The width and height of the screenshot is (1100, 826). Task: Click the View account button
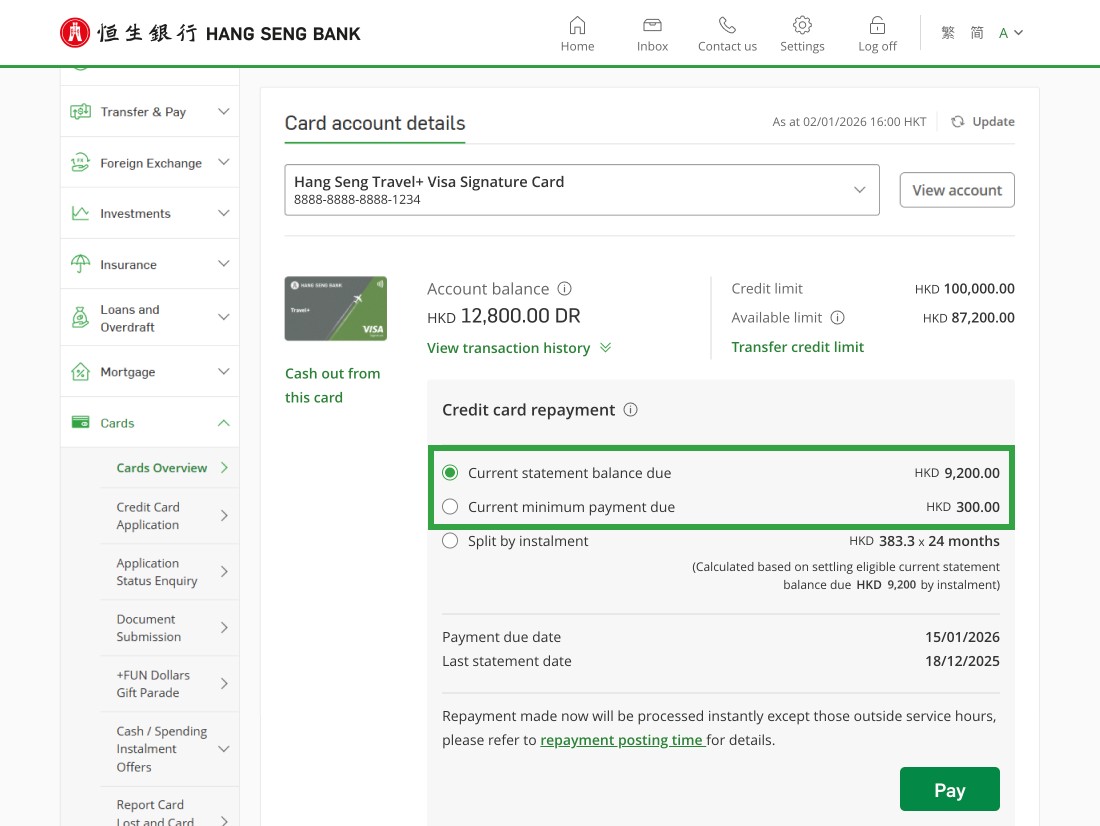[x=957, y=190]
